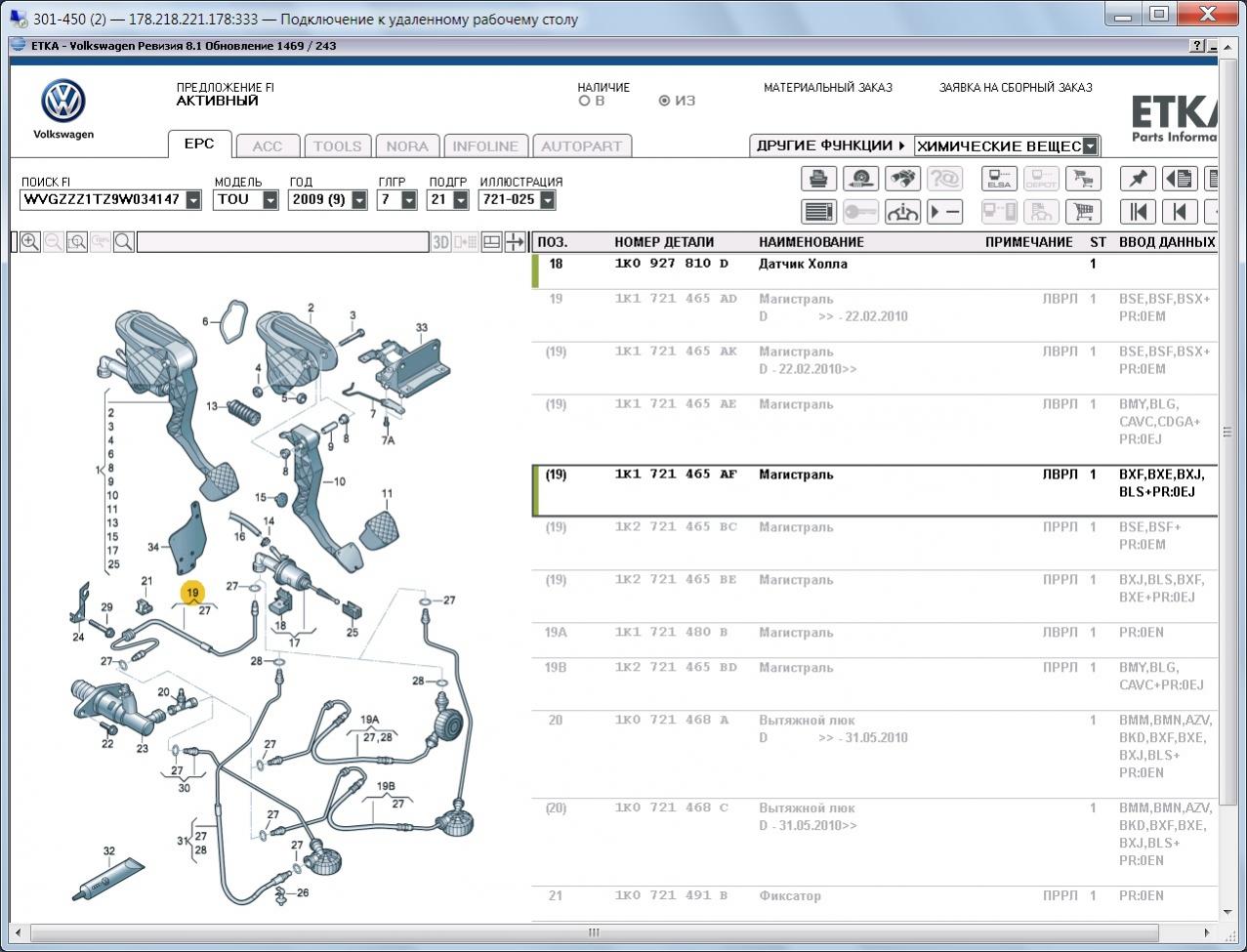Viewport: 1247px width, 952px height.
Task: Select part 1K1 721 465 AF row
Action: pos(874,491)
